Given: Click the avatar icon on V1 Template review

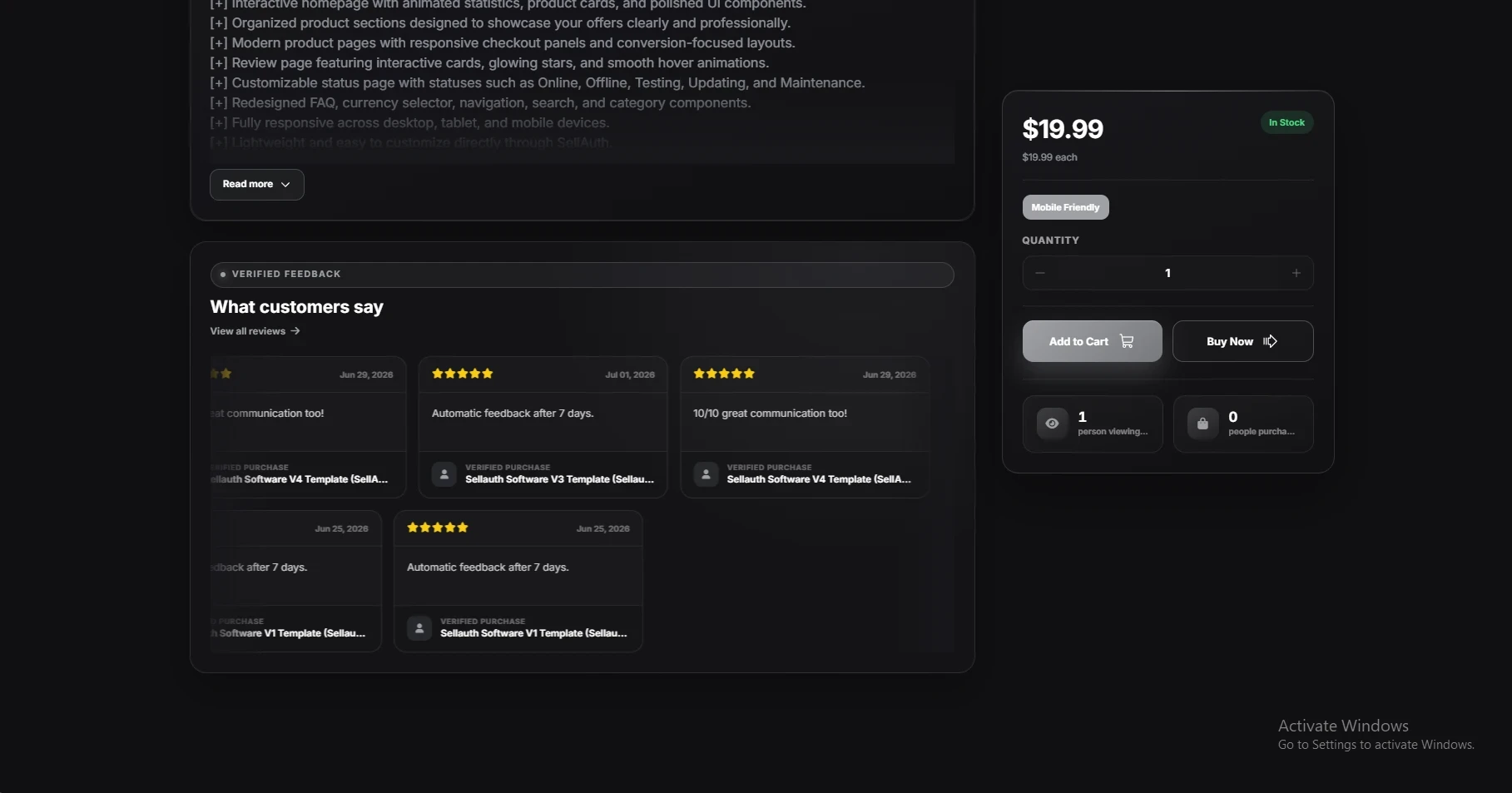Looking at the screenshot, I should (419, 628).
